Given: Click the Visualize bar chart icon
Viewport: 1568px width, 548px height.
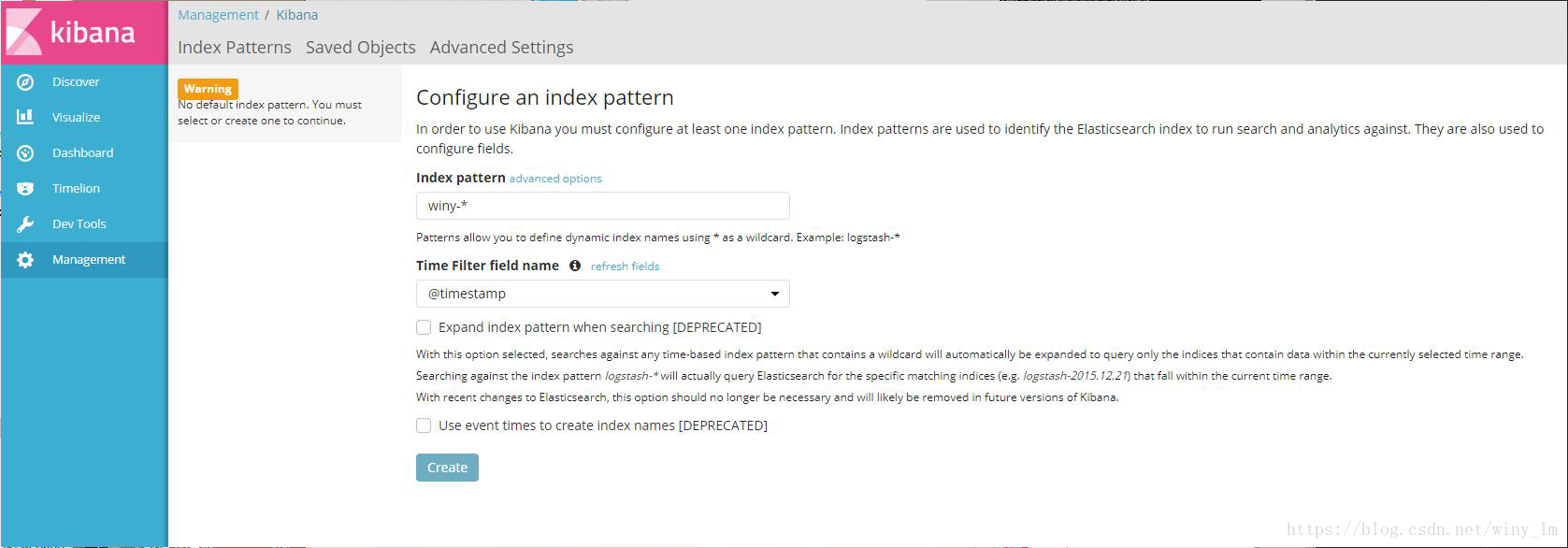Looking at the screenshot, I should pyautogui.click(x=25, y=117).
